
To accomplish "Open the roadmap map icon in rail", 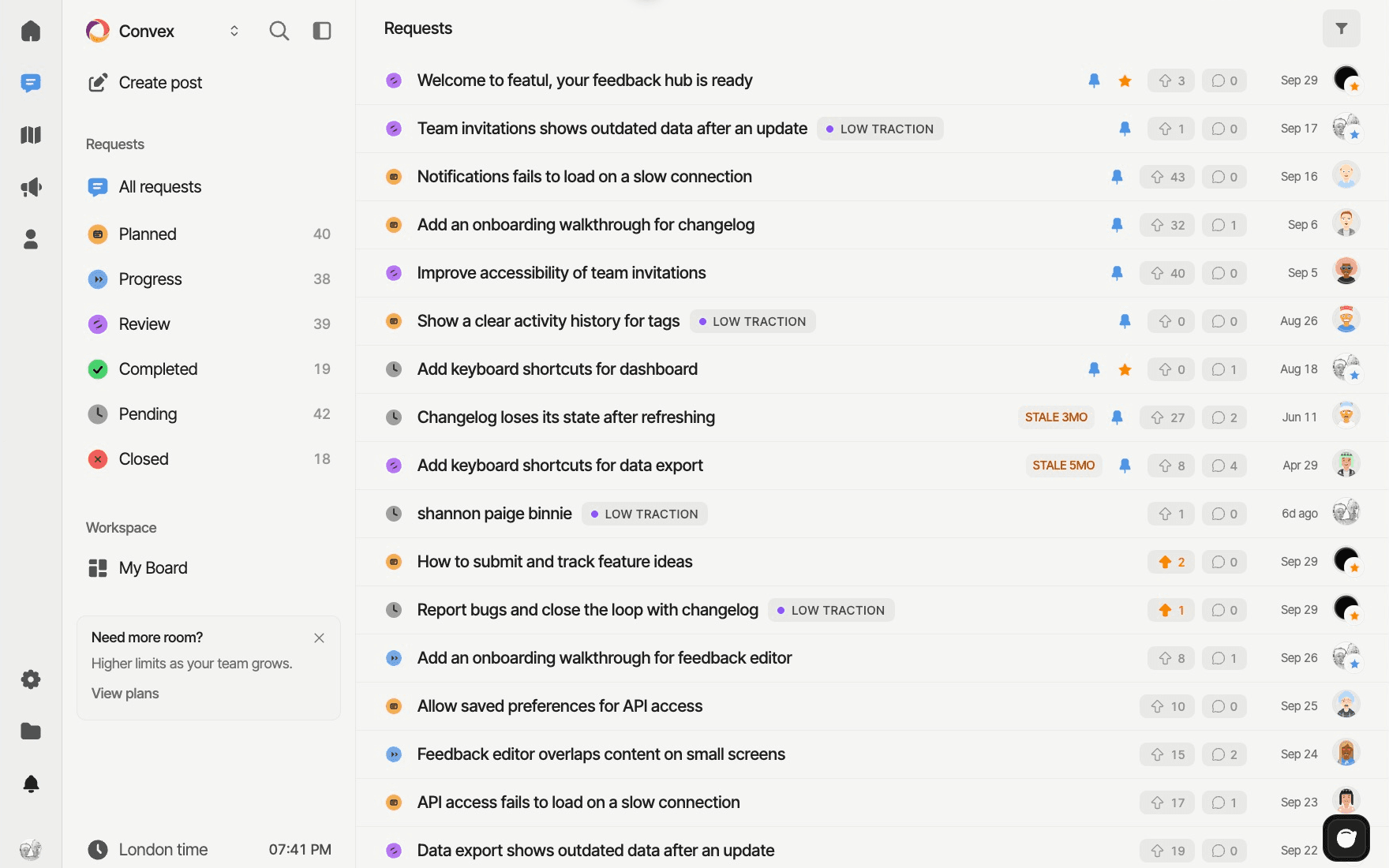I will pos(31,135).
